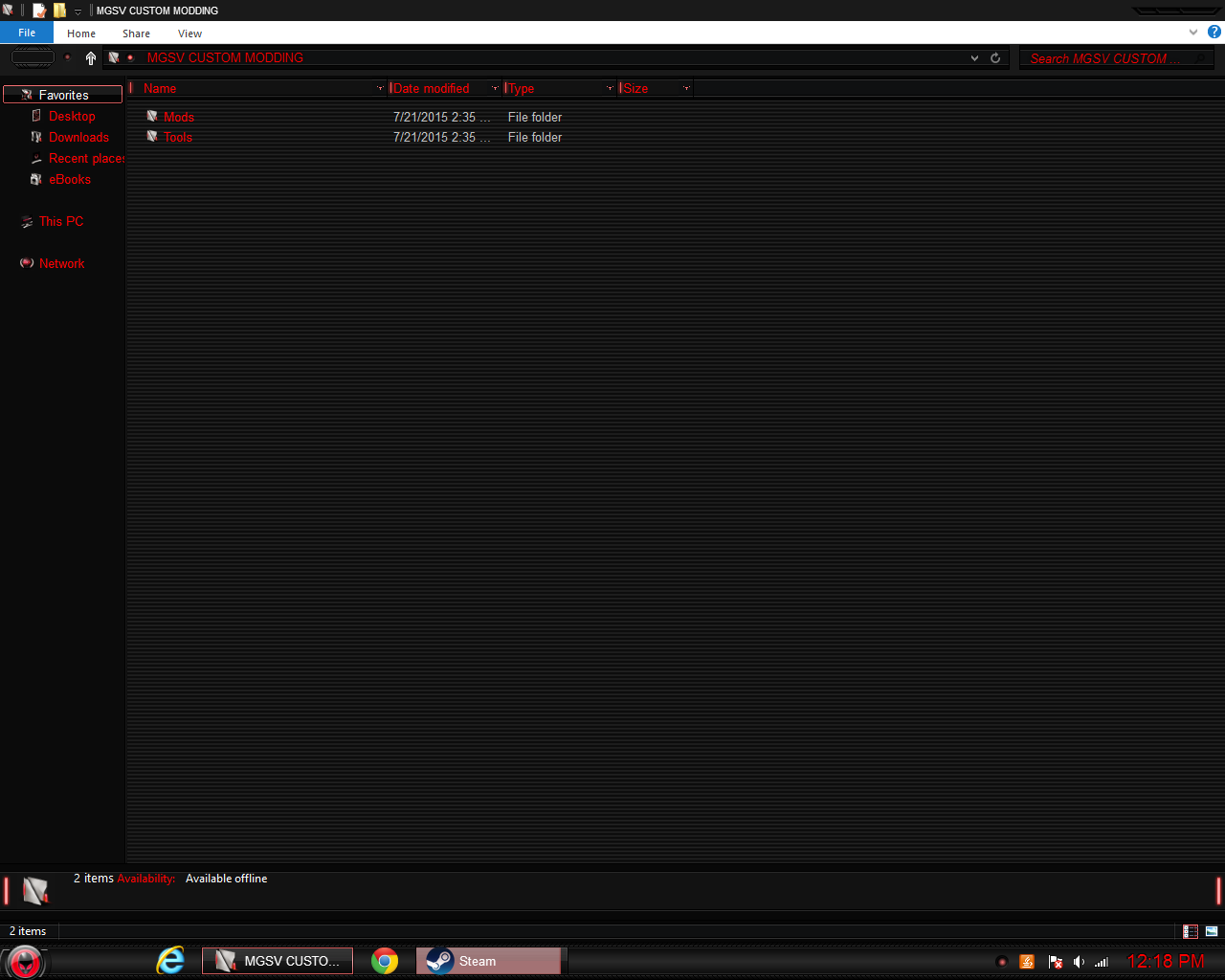Click the date modified of the Tools folder
The image size is (1225, 980).
[441, 137]
